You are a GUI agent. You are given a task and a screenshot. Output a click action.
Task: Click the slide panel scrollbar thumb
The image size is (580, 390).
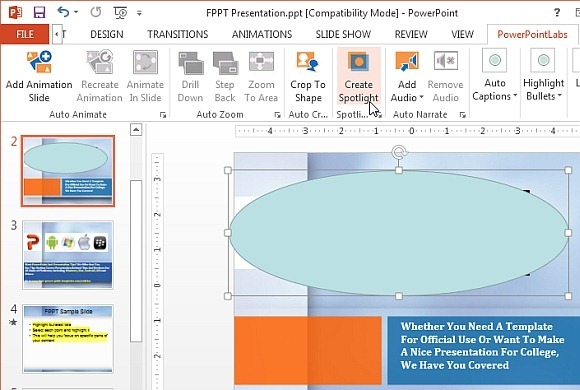(x=136, y=261)
